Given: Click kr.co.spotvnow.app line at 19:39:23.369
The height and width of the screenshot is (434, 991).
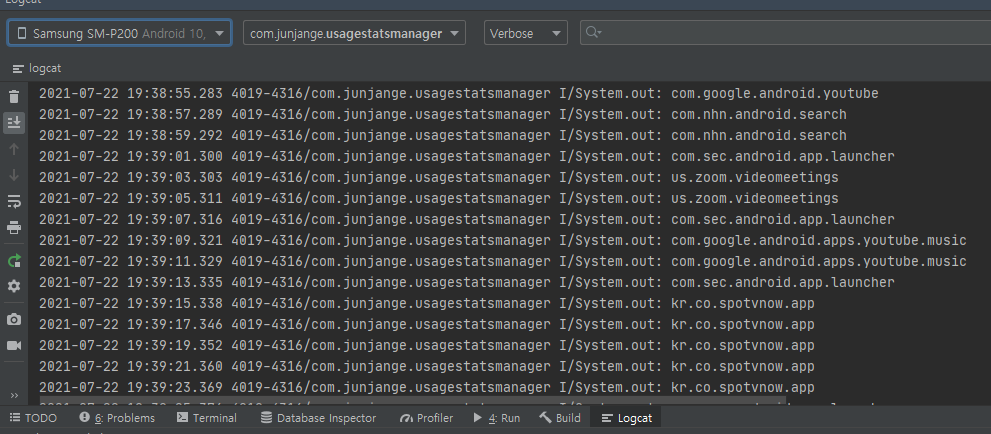Looking at the screenshot, I should coord(427,387).
